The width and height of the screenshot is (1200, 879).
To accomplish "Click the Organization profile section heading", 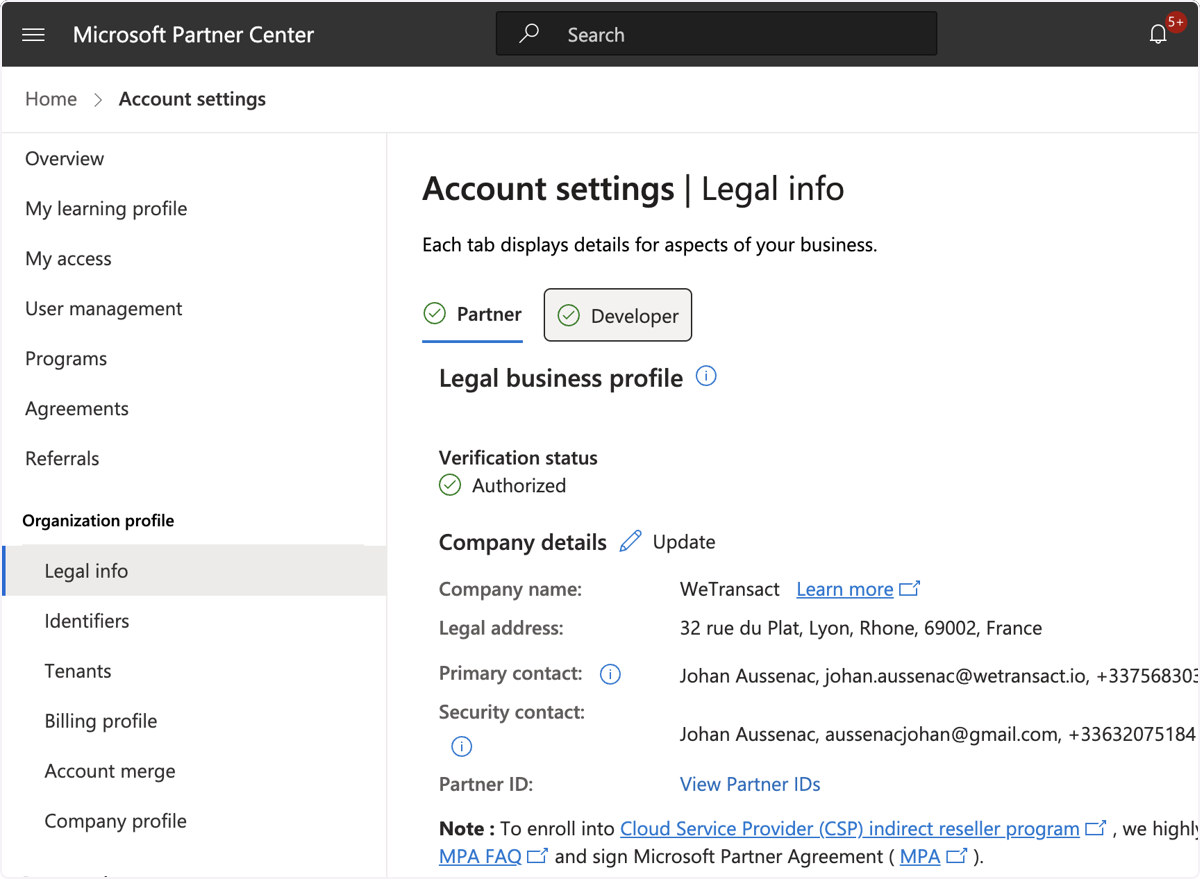I will point(98,520).
